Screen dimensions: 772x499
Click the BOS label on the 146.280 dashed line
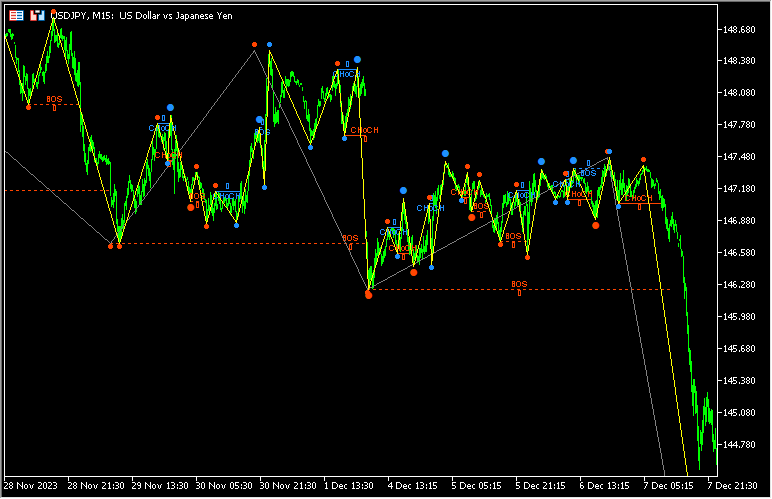click(519, 285)
